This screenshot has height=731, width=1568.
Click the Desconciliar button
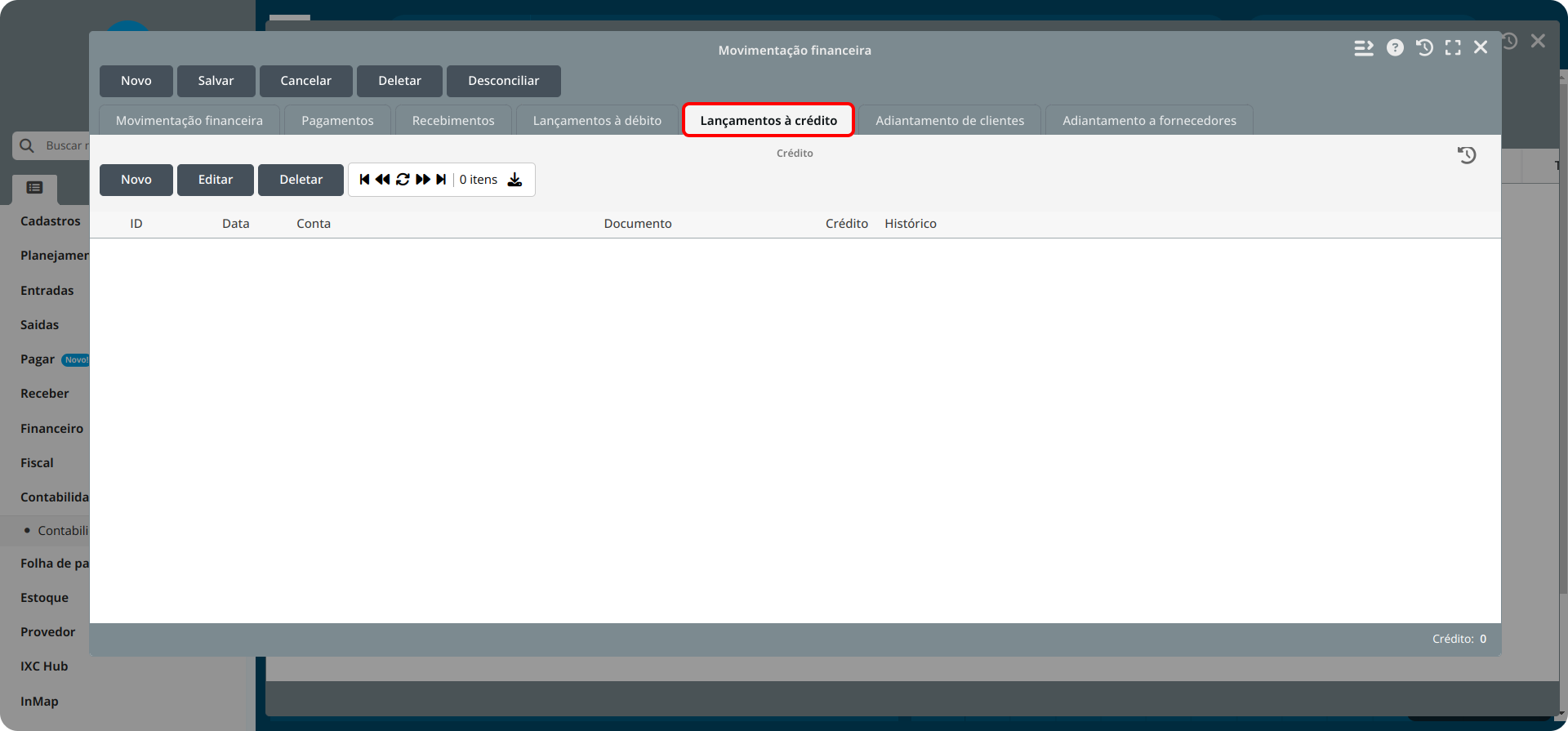click(x=504, y=81)
